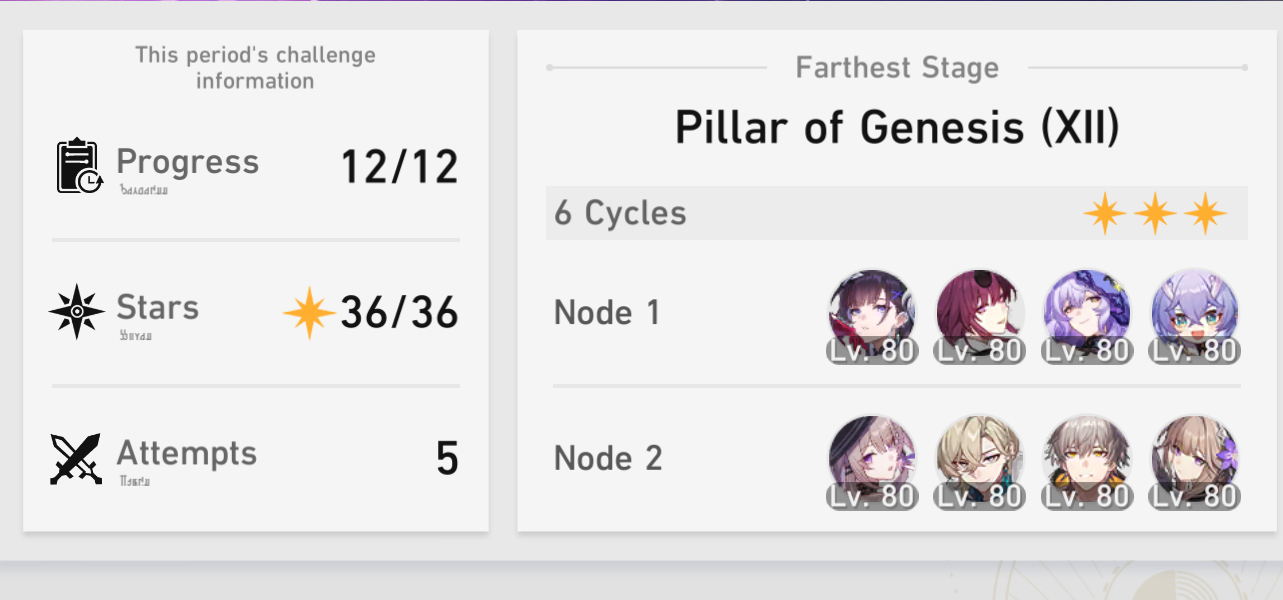Click the third star in the 6 Cycles row
The height and width of the screenshot is (600, 1283).
[1205, 214]
